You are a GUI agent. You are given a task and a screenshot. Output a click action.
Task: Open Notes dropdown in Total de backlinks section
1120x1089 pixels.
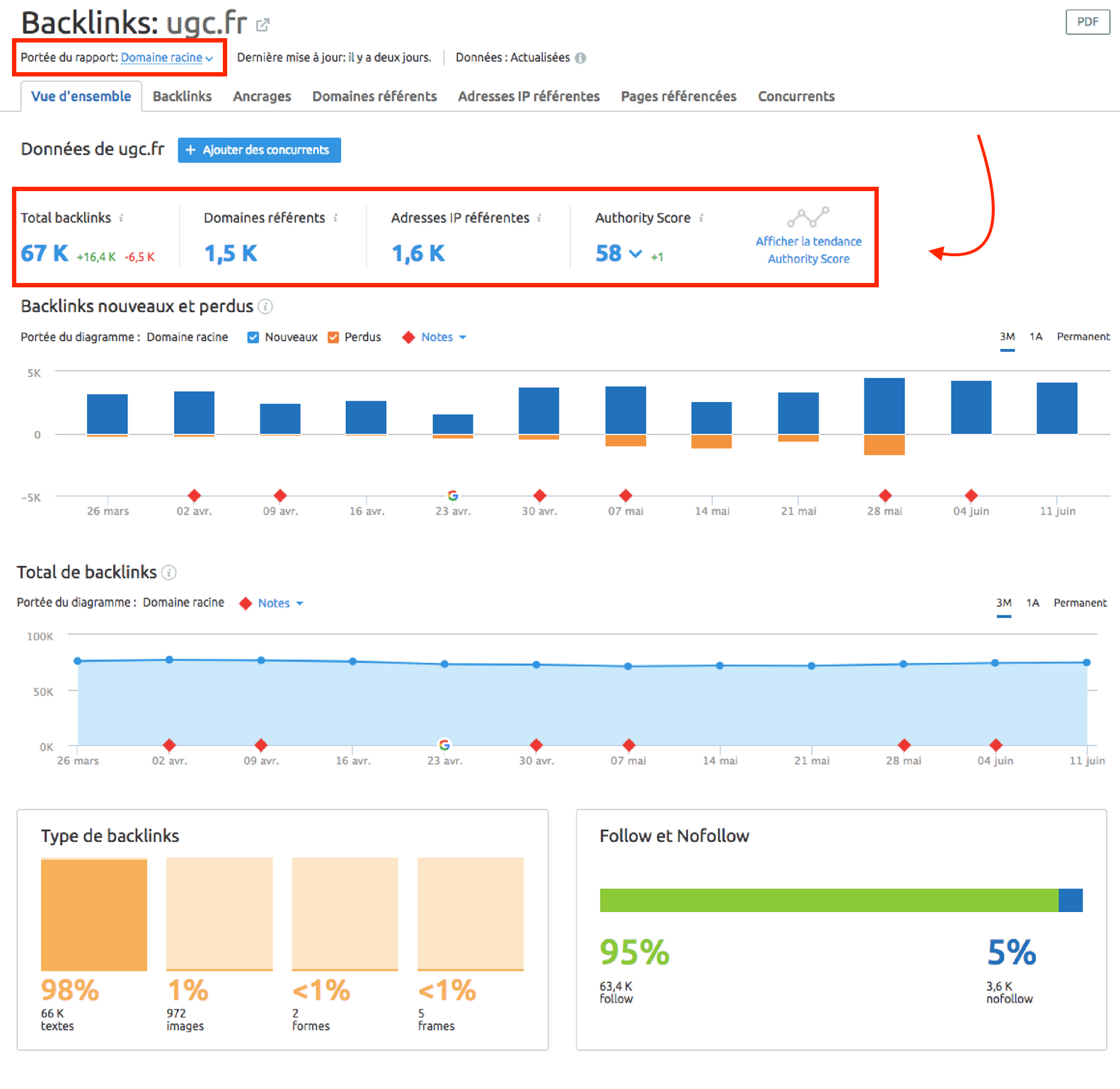pos(280,604)
